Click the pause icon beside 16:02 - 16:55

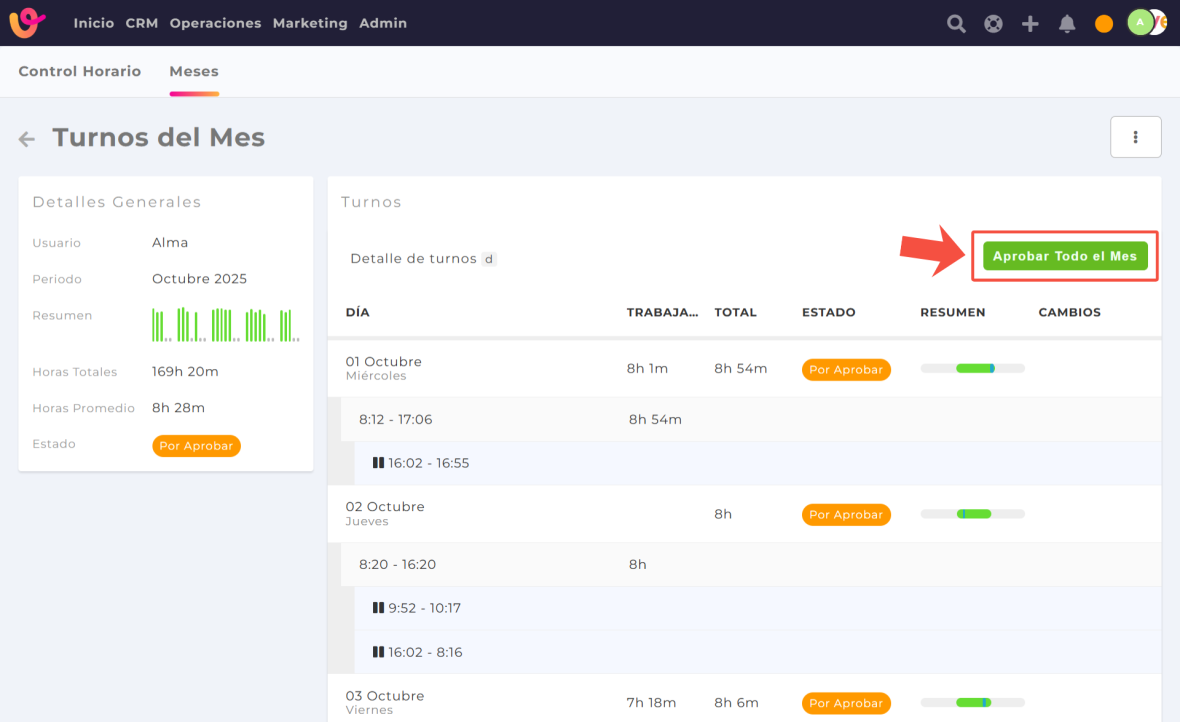(x=378, y=463)
